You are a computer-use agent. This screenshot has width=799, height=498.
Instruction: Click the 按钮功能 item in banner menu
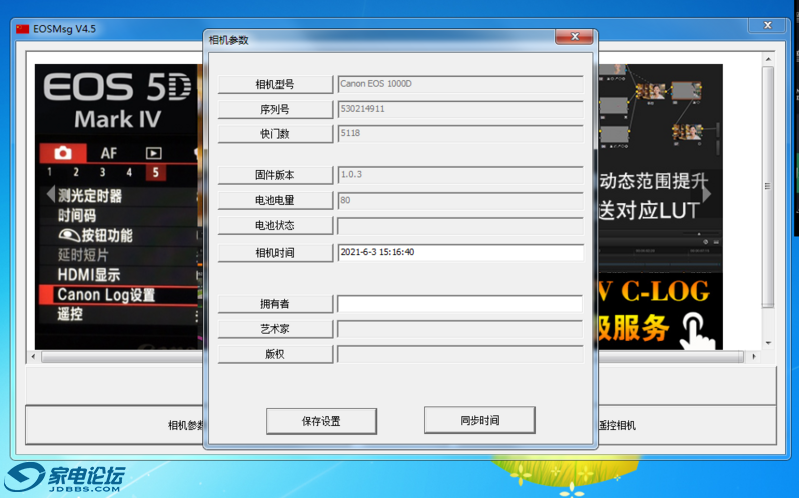(x=96, y=235)
